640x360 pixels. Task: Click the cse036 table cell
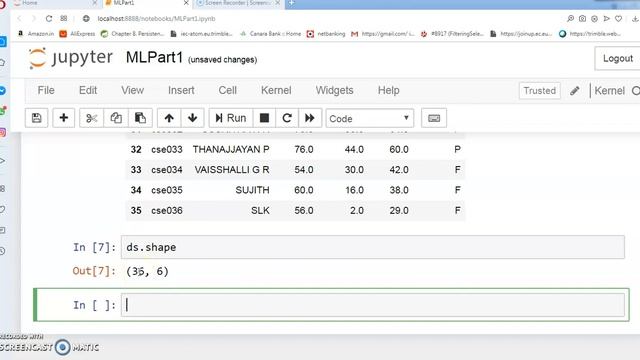tap(167, 211)
